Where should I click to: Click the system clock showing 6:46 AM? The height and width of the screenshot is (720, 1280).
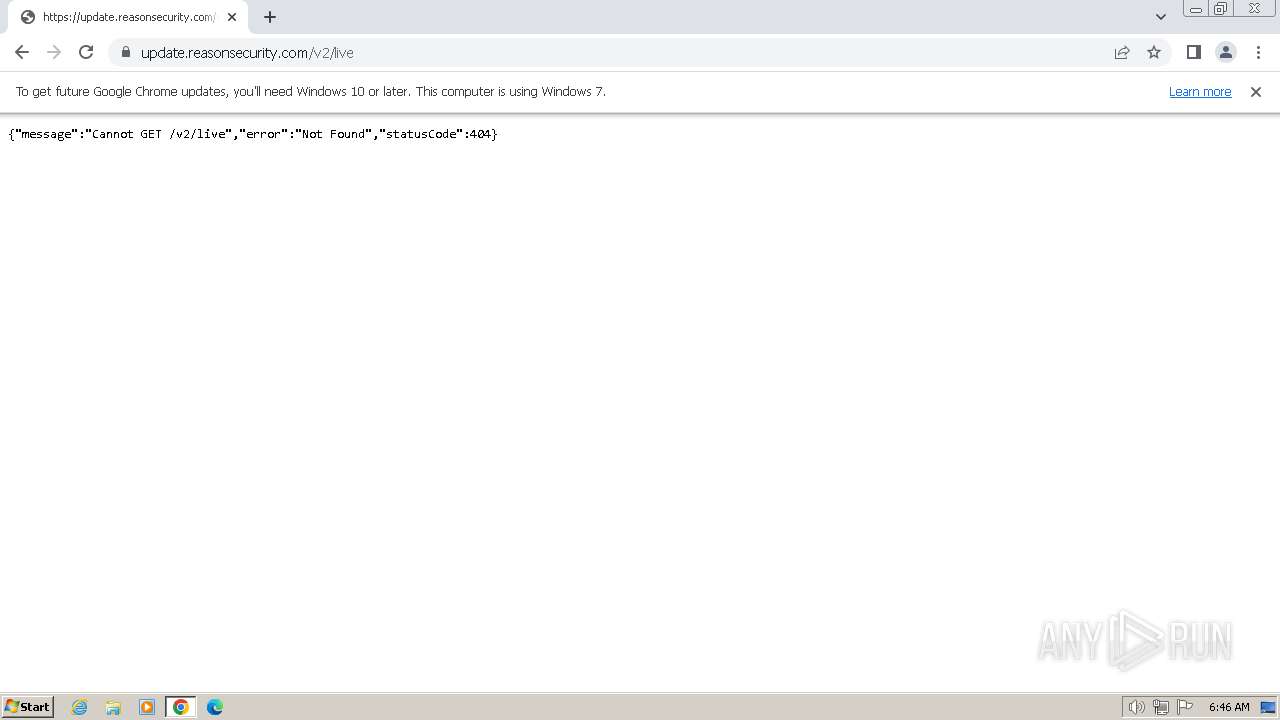click(1229, 707)
